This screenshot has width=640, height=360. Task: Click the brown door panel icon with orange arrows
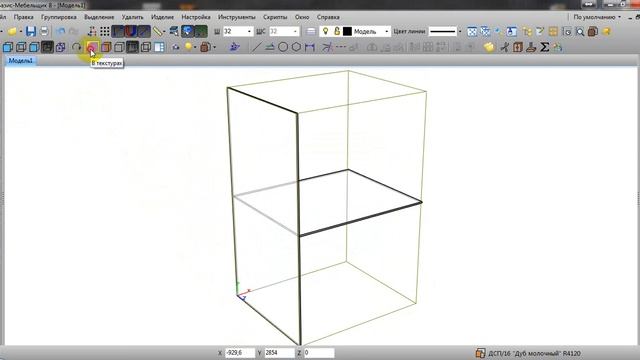click(518, 47)
